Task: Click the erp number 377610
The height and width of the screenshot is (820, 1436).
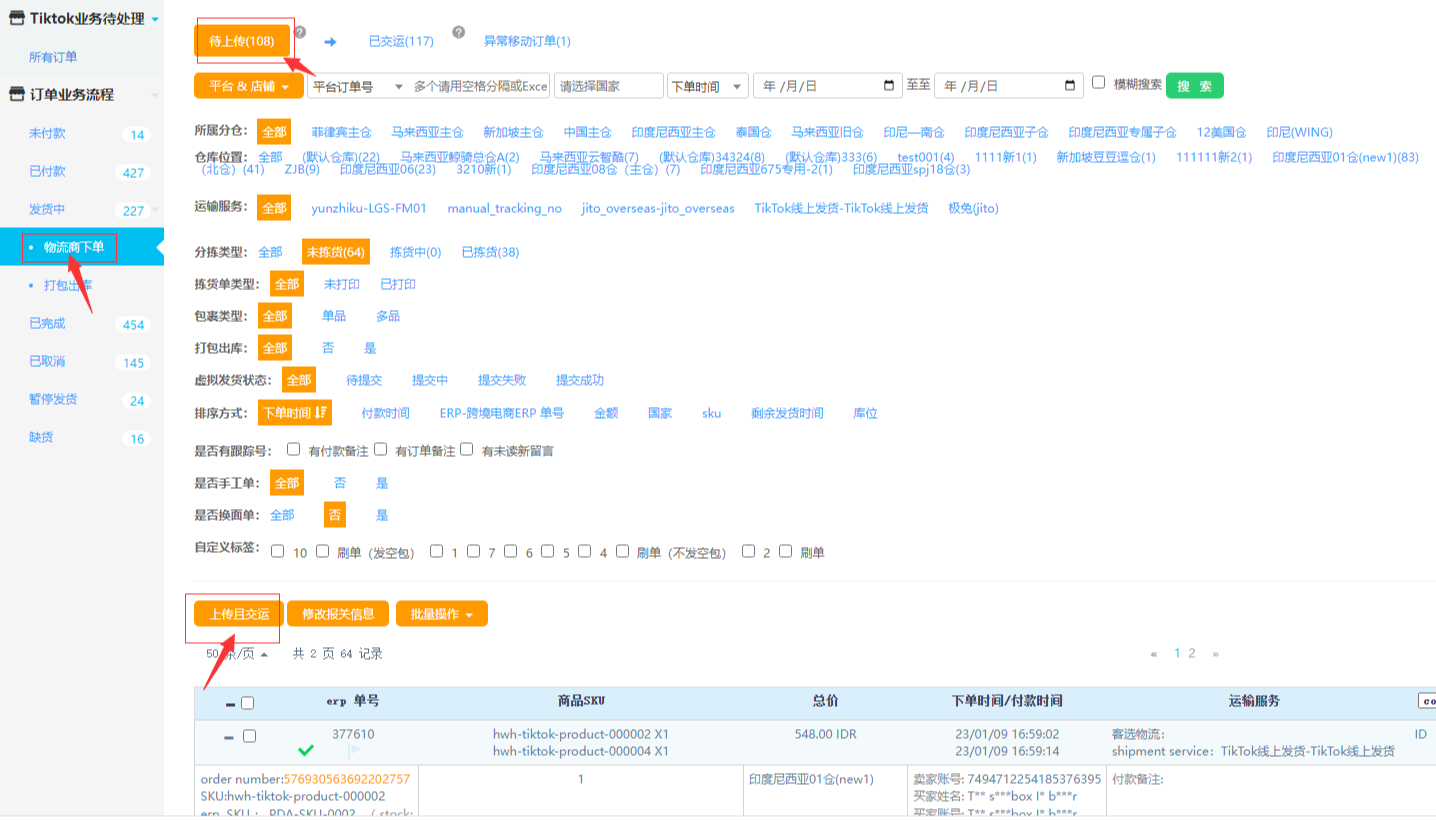Action: pos(353,734)
